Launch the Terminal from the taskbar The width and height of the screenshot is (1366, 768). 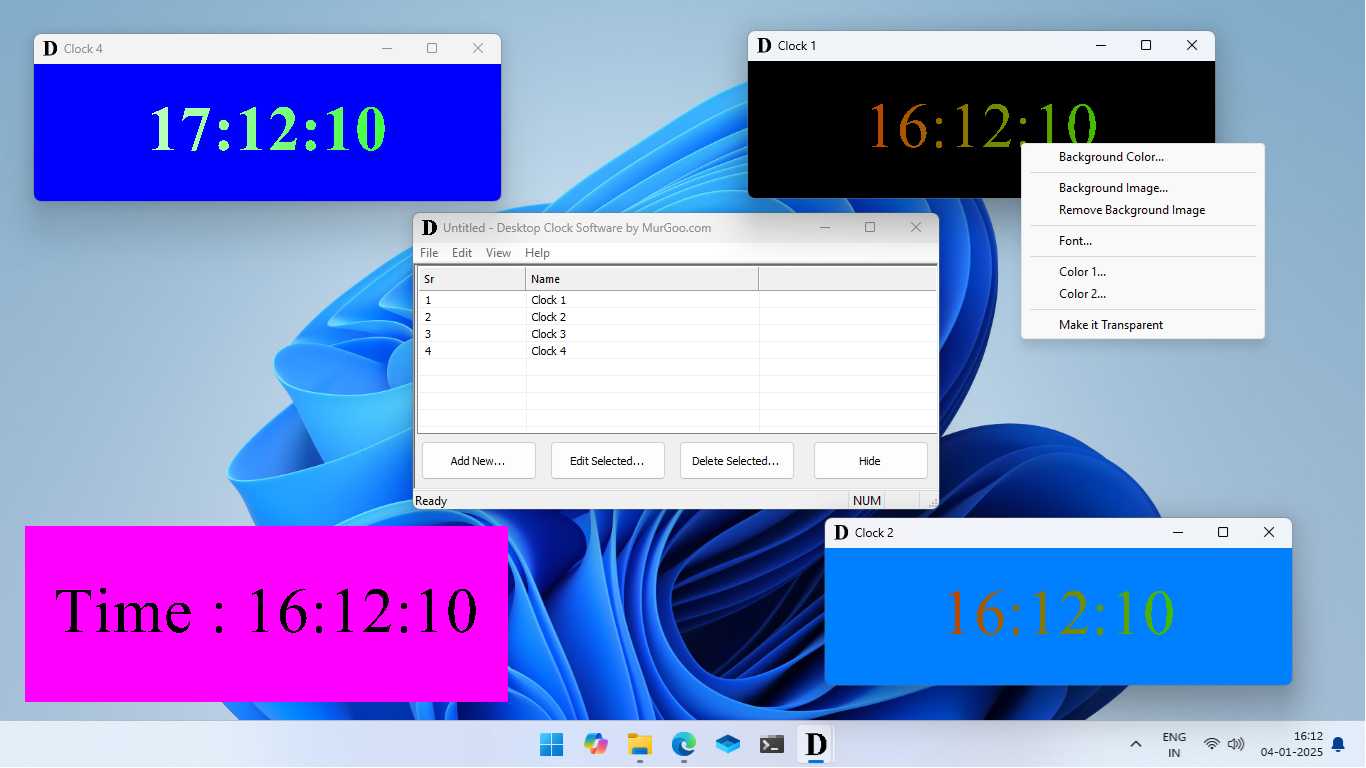pyautogui.click(x=771, y=744)
